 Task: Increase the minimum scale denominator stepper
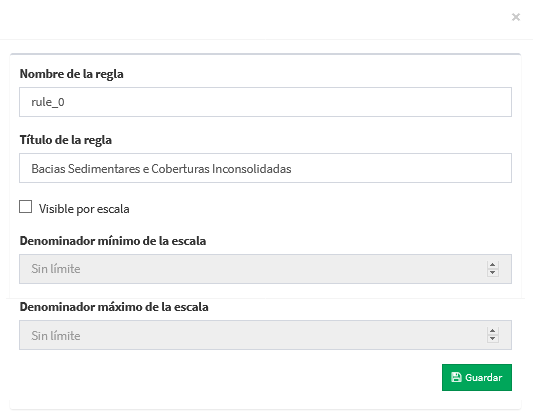pos(492,265)
